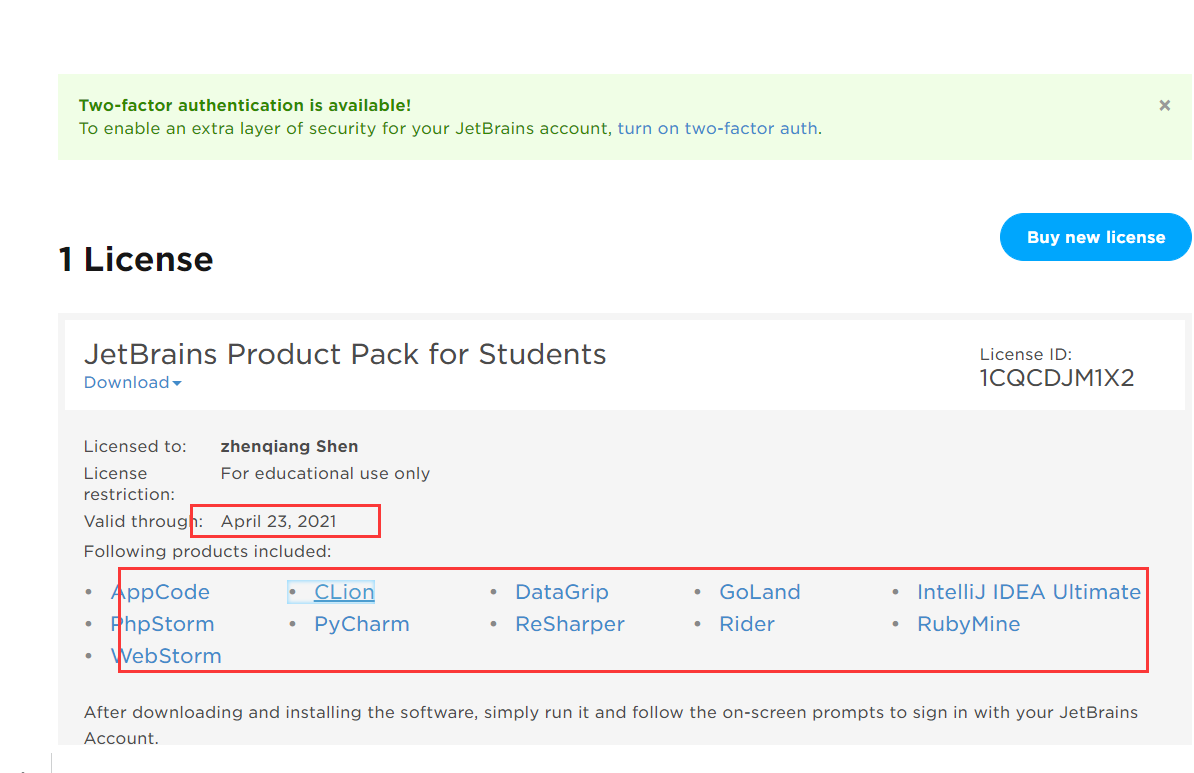Click the JetBrains Product Pack for Students title
This screenshot has height=773, width=1194.
[345, 354]
